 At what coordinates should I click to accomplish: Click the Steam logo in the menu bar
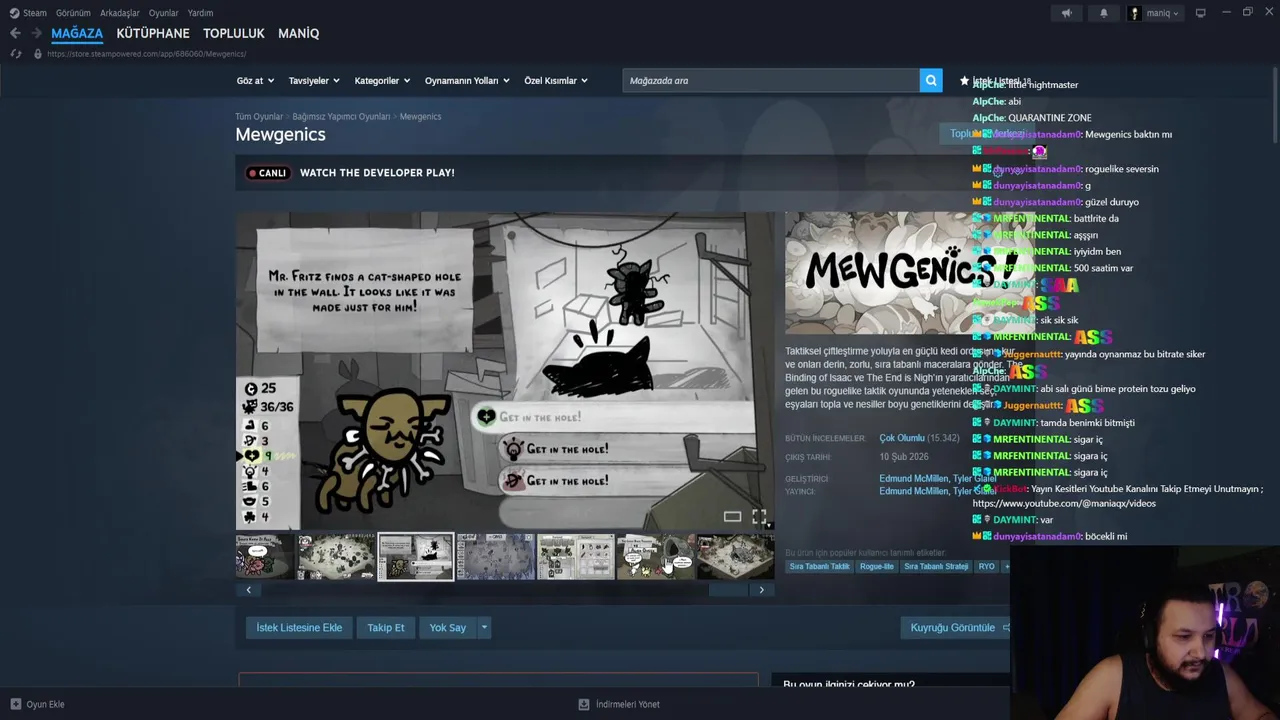pyautogui.click(x=14, y=13)
